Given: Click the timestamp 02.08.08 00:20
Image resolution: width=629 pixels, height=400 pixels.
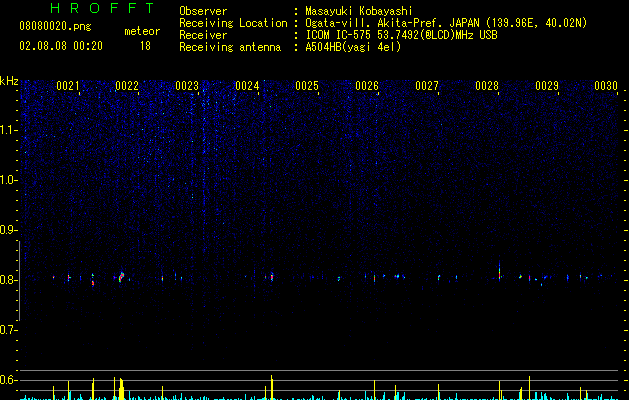Looking at the screenshot, I should (61, 46).
